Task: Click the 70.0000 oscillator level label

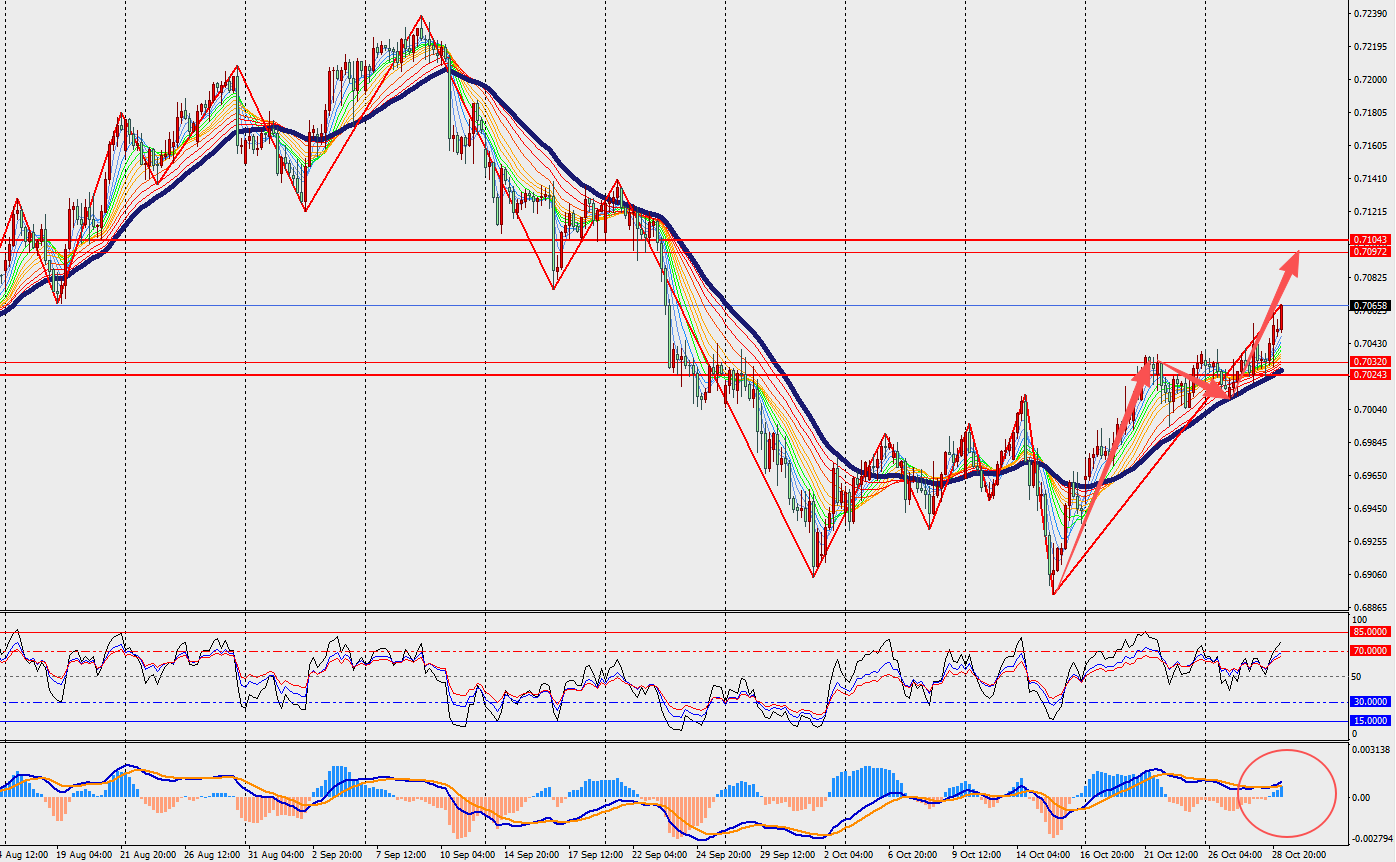Action: point(1369,651)
